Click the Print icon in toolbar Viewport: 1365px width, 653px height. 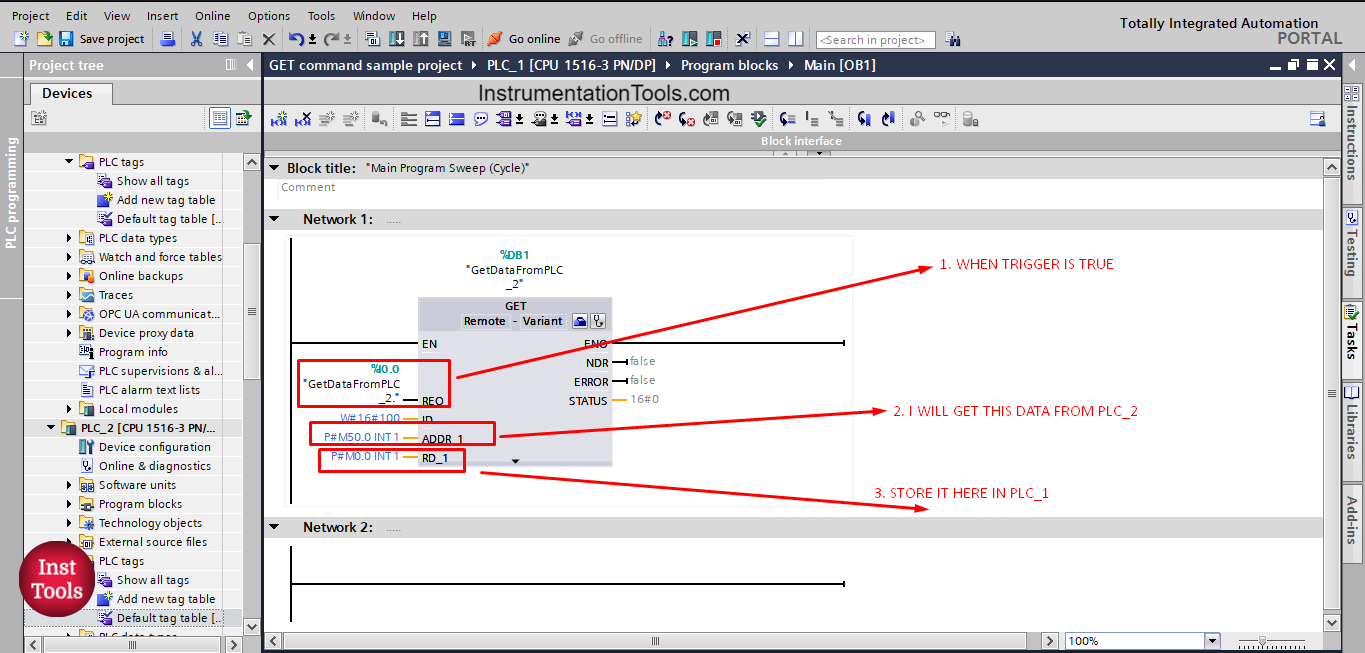(168, 39)
